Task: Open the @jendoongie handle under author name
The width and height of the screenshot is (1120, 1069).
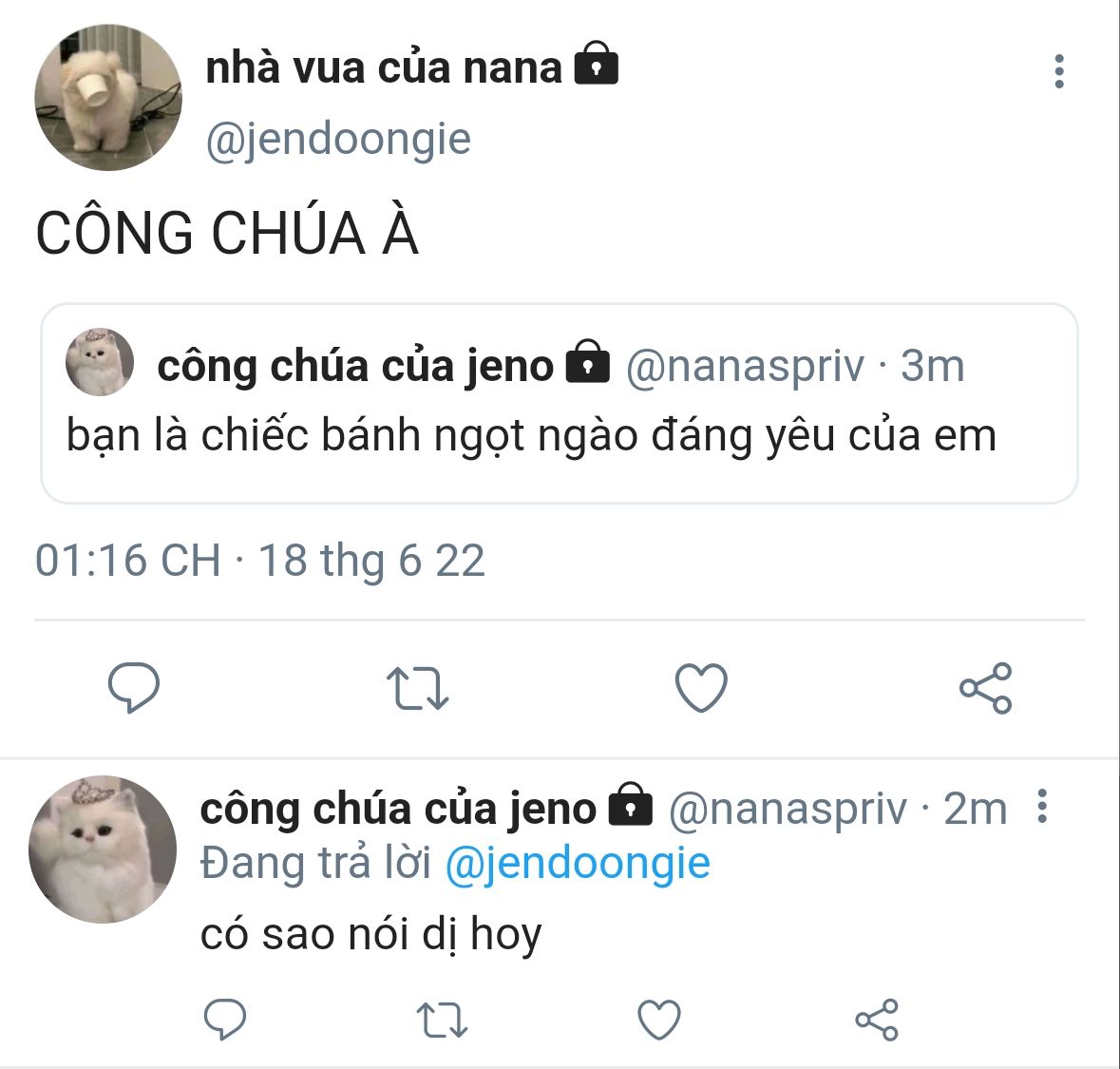Action: point(338,139)
